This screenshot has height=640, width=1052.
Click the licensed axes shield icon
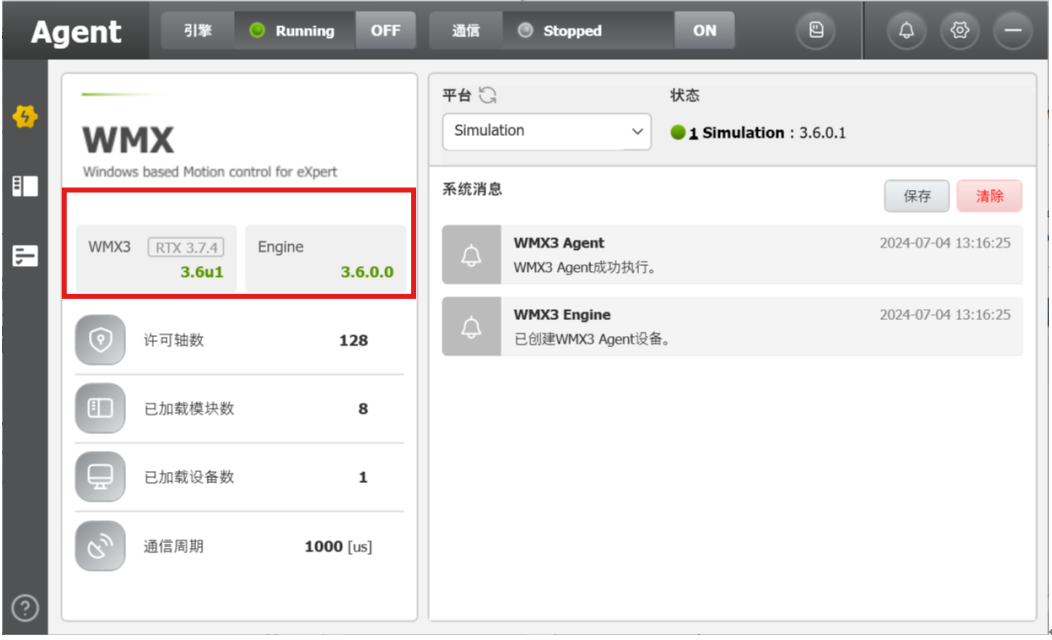[100, 339]
